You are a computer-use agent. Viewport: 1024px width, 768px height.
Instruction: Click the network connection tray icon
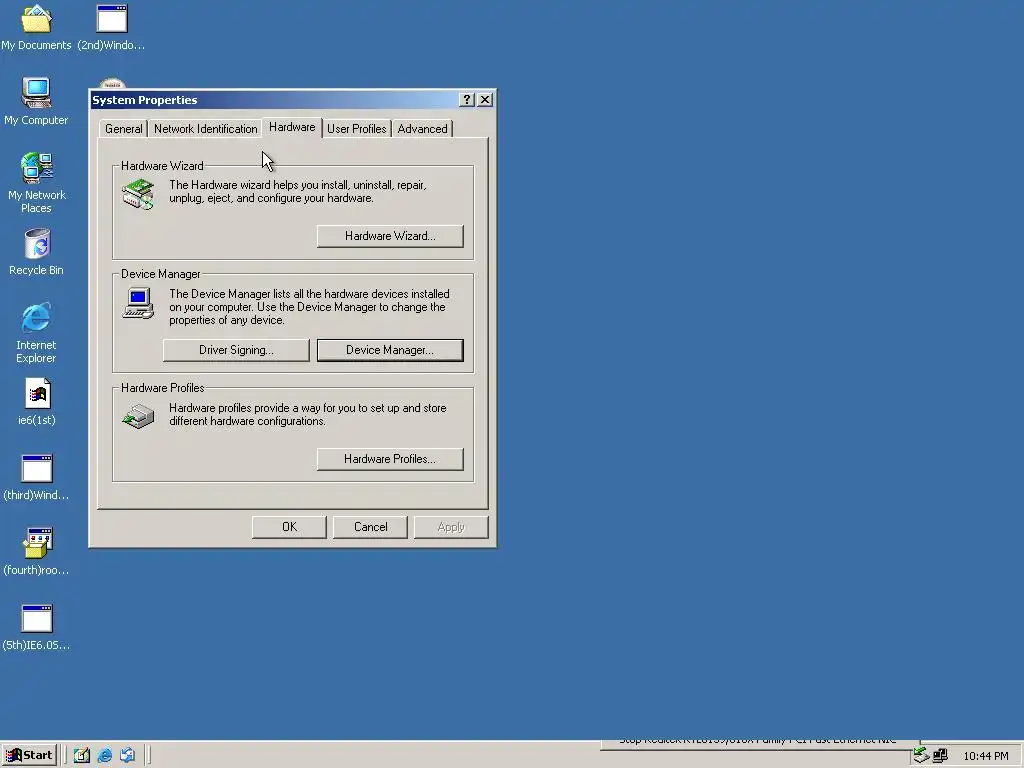pyautogui.click(x=940, y=756)
